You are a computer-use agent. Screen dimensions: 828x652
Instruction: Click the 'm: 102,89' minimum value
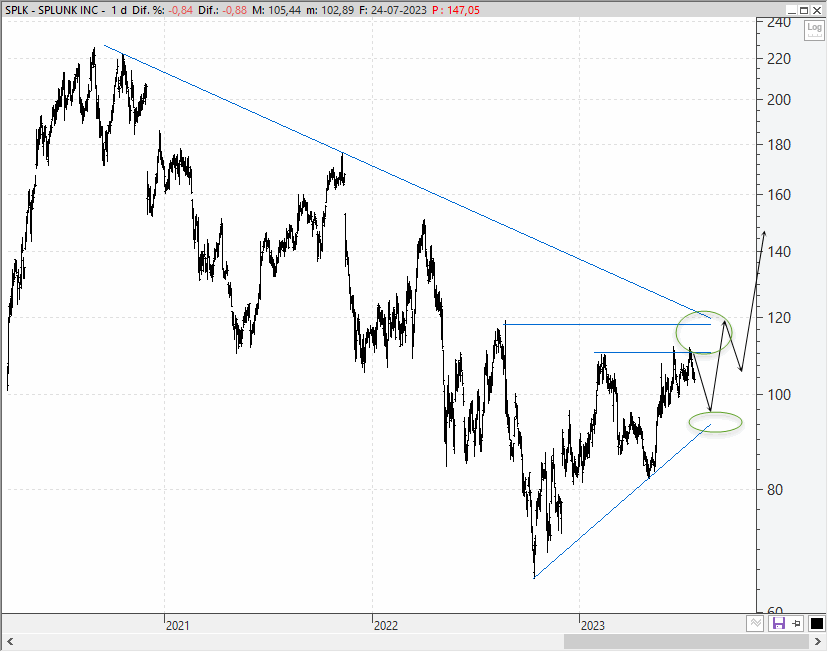[329, 10]
